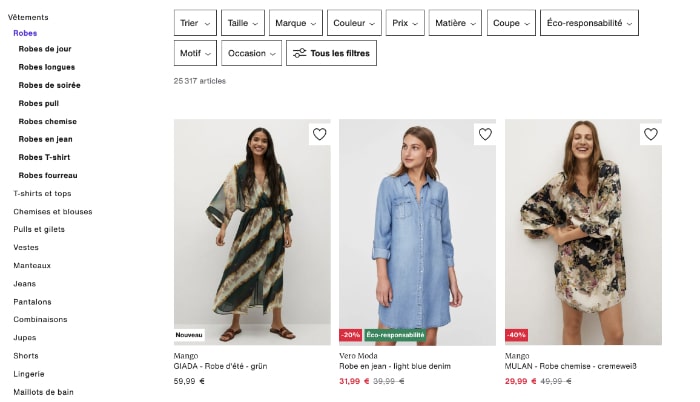The width and height of the screenshot is (700, 402).
Task: Expand the Éco-responsabilité filter
Action: 592,23
